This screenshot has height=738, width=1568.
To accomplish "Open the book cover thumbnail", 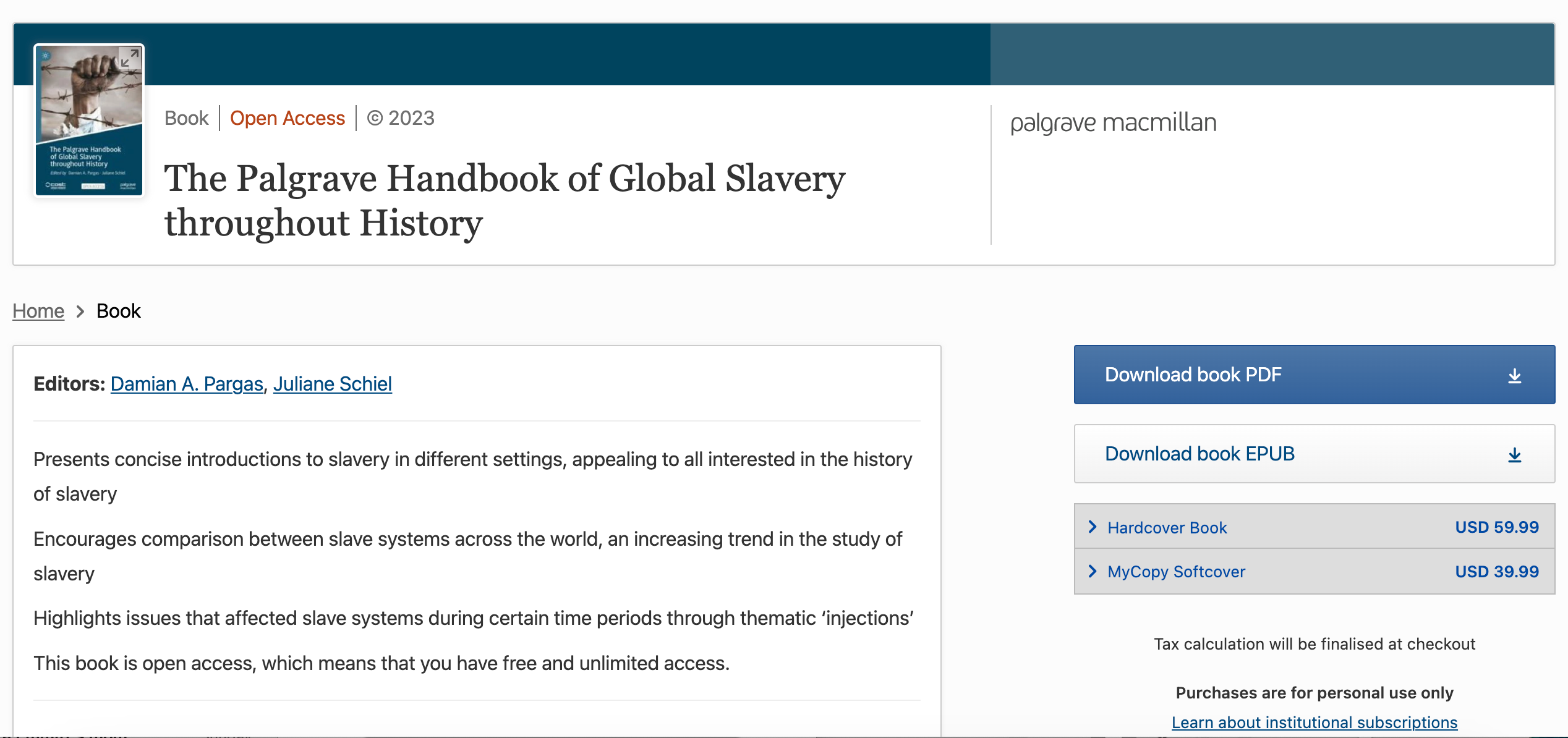I will point(89,121).
